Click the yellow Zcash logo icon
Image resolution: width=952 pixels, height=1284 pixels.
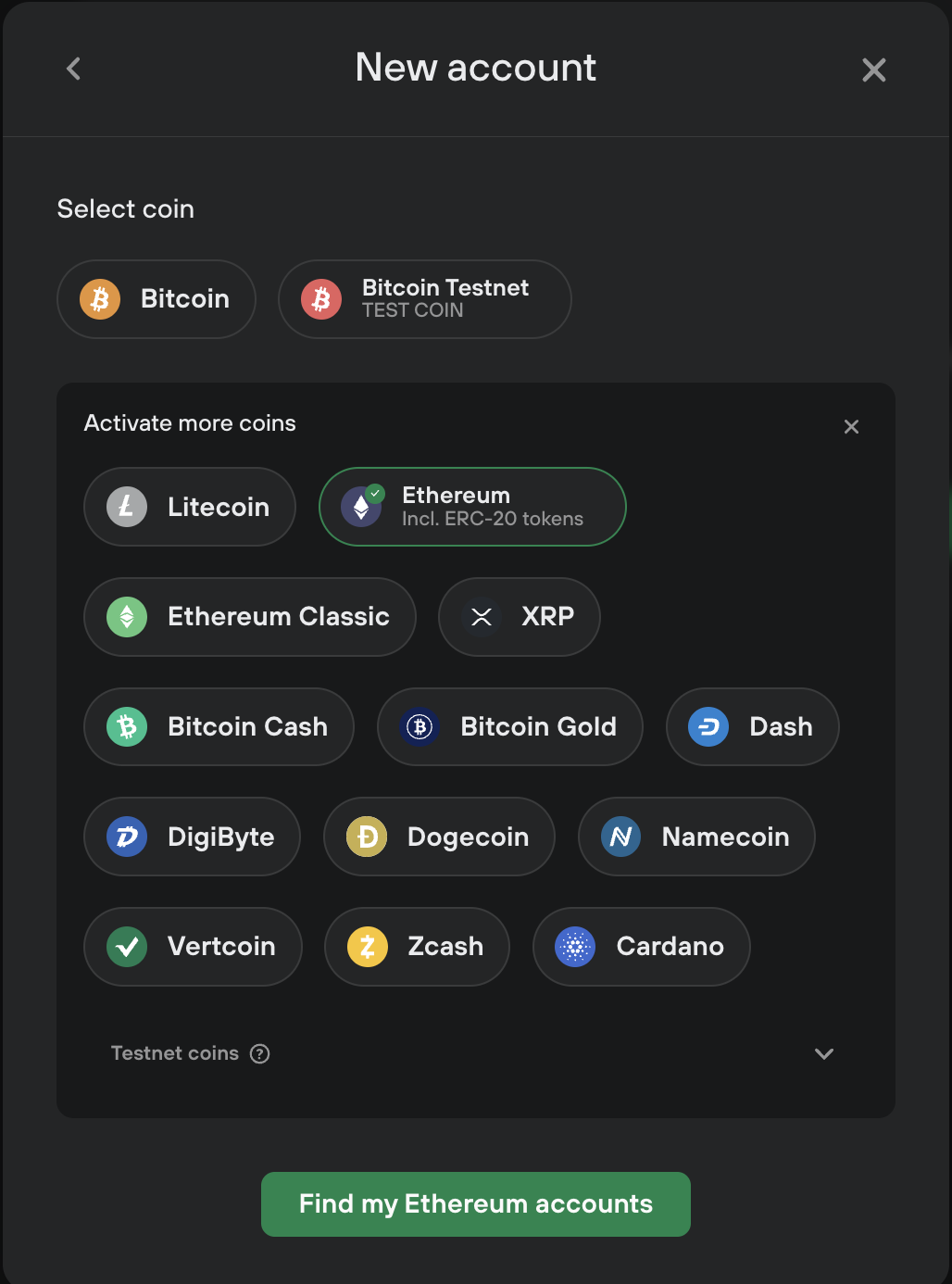pos(368,947)
